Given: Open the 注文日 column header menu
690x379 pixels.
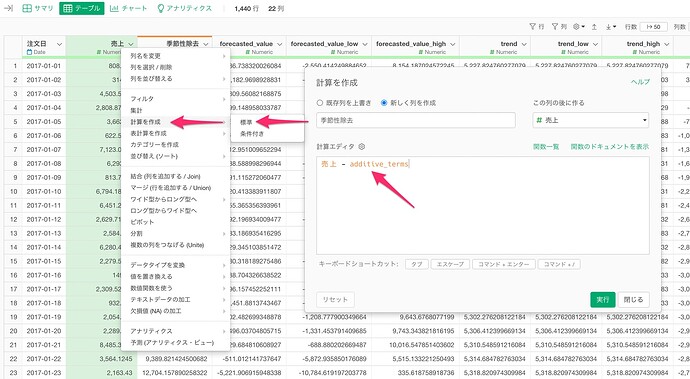Looking at the screenshot, I should [x=59, y=44].
